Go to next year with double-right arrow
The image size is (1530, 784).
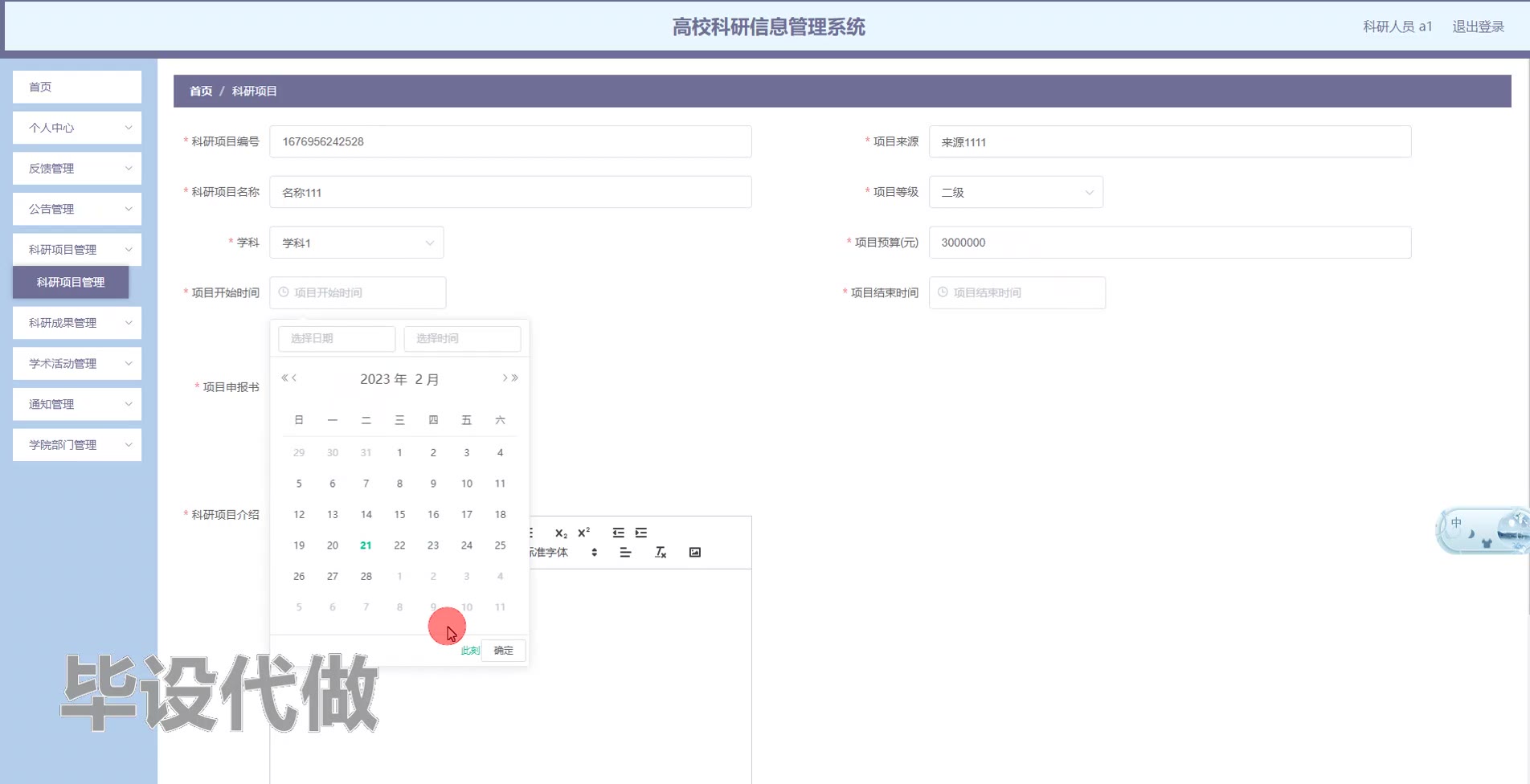click(x=515, y=378)
